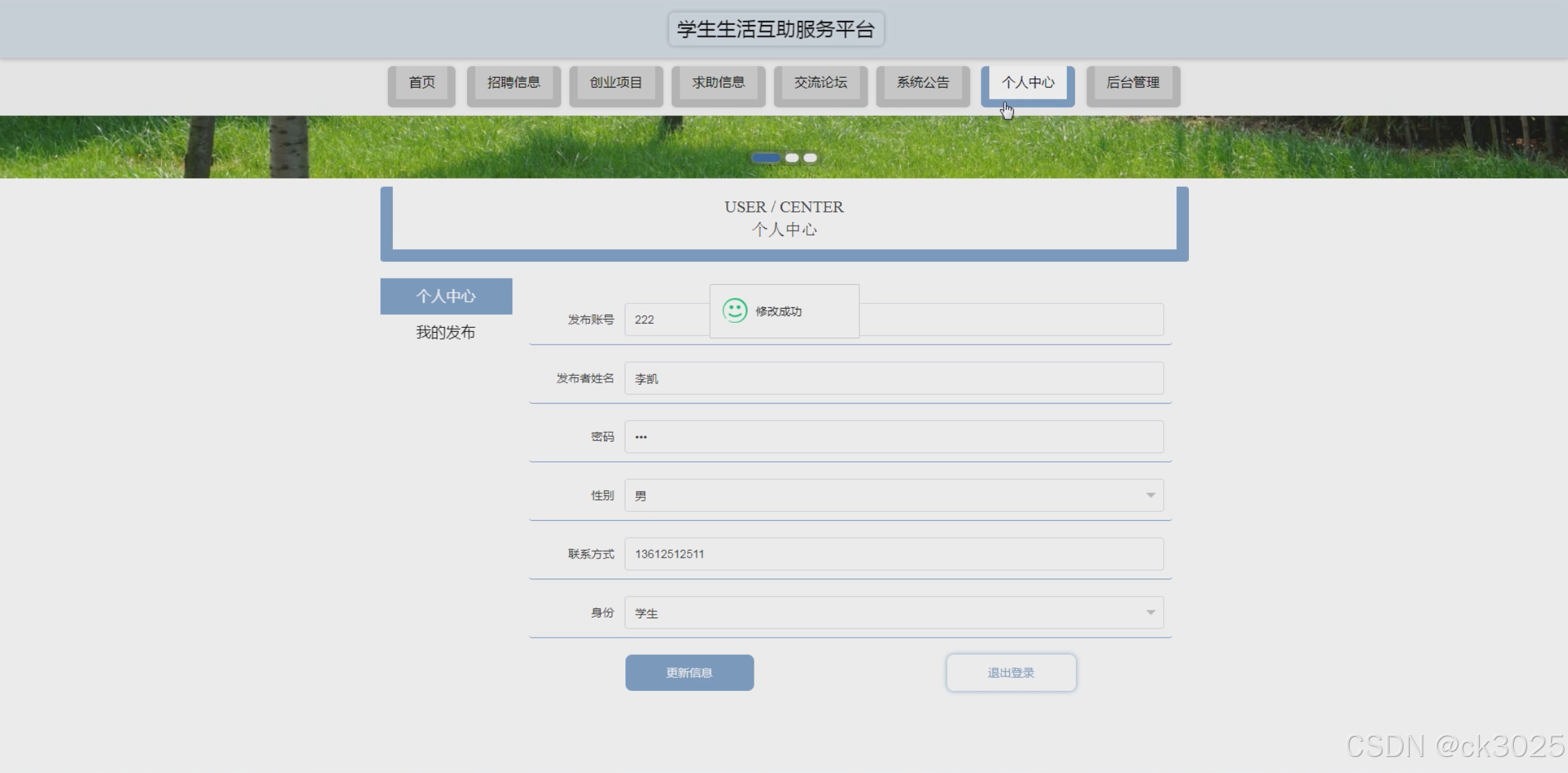This screenshot has width=1568, height=773.
Task: Click the green smiley success icon
Action: click(x=734, y=310)
